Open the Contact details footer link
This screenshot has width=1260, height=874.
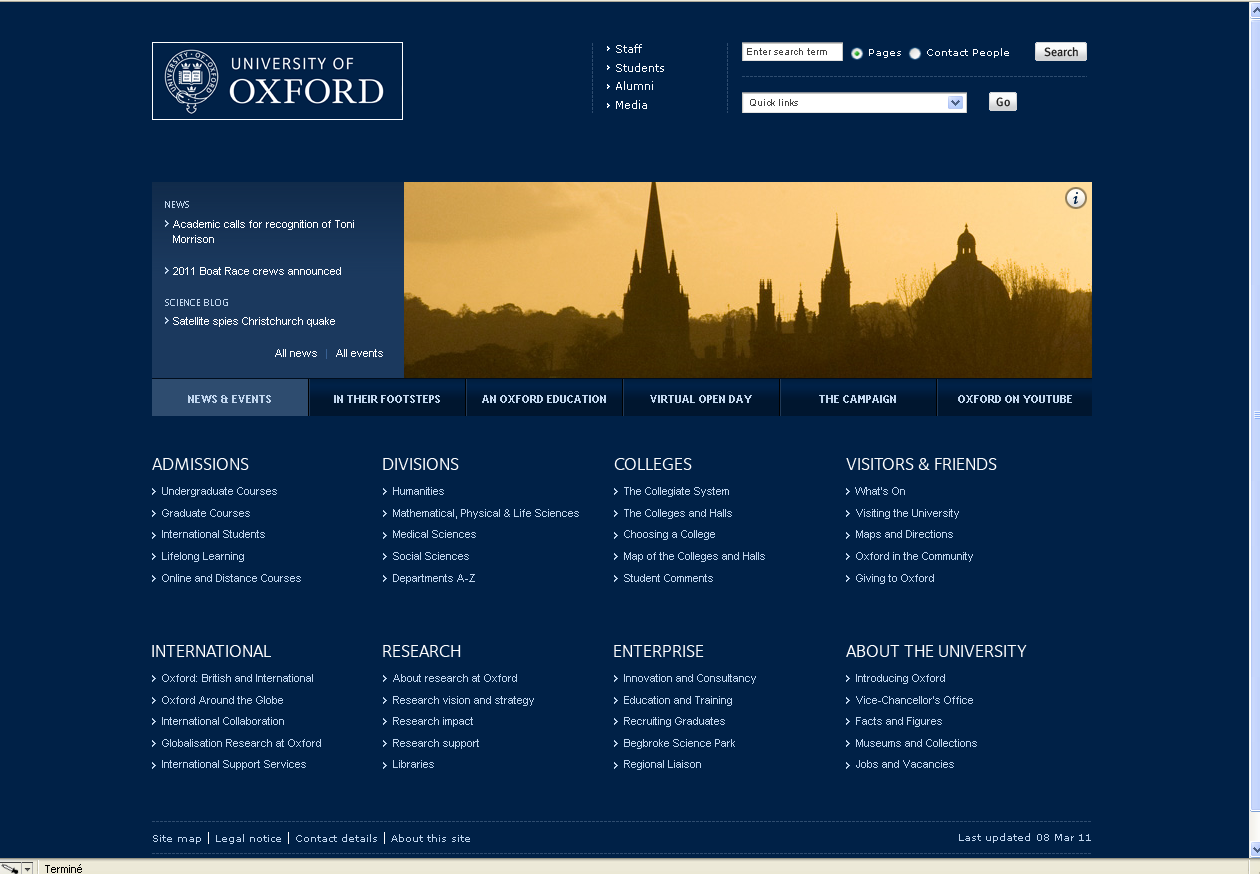coord(336,838)
